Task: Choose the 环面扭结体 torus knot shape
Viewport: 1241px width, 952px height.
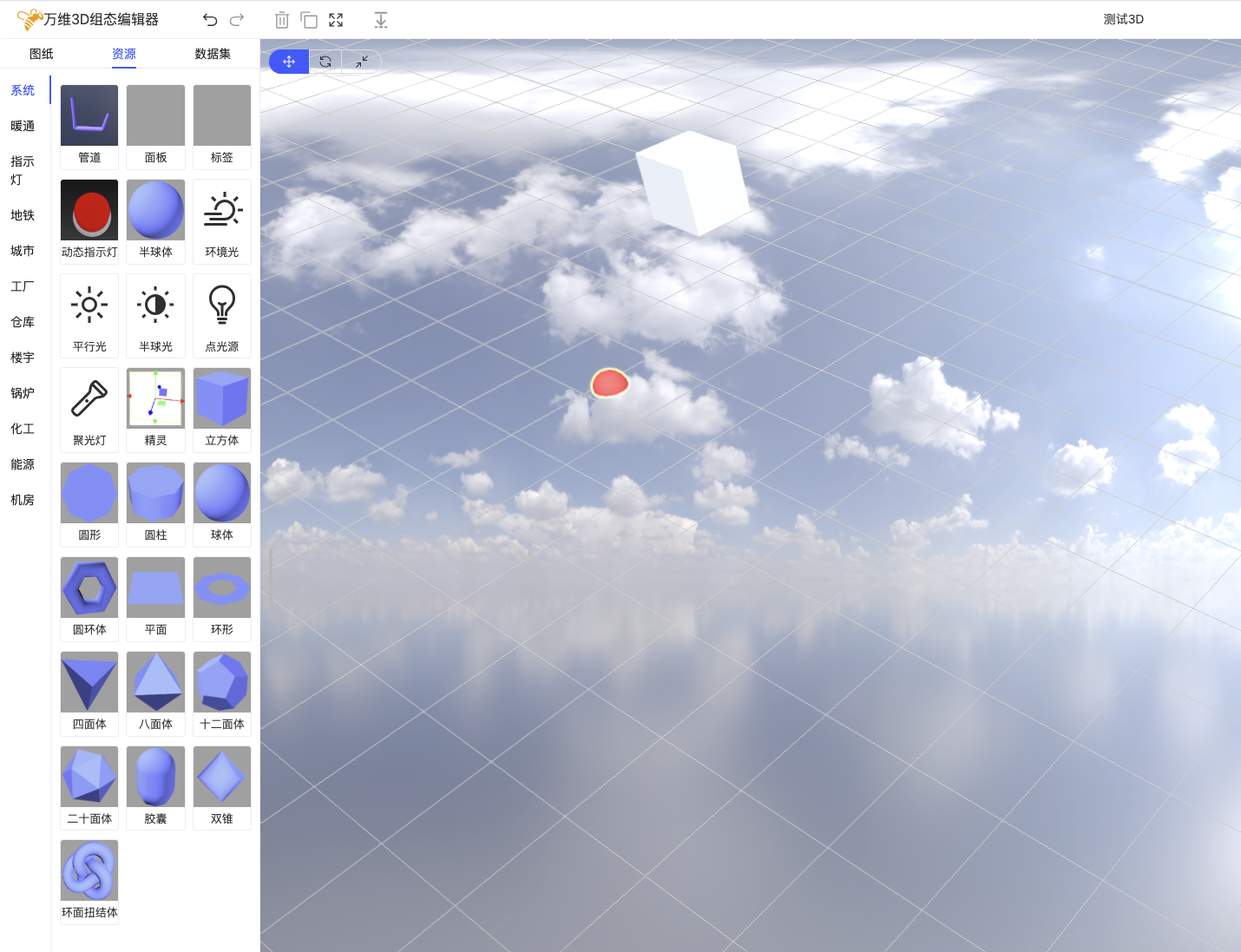Action: tap(89, 880)
